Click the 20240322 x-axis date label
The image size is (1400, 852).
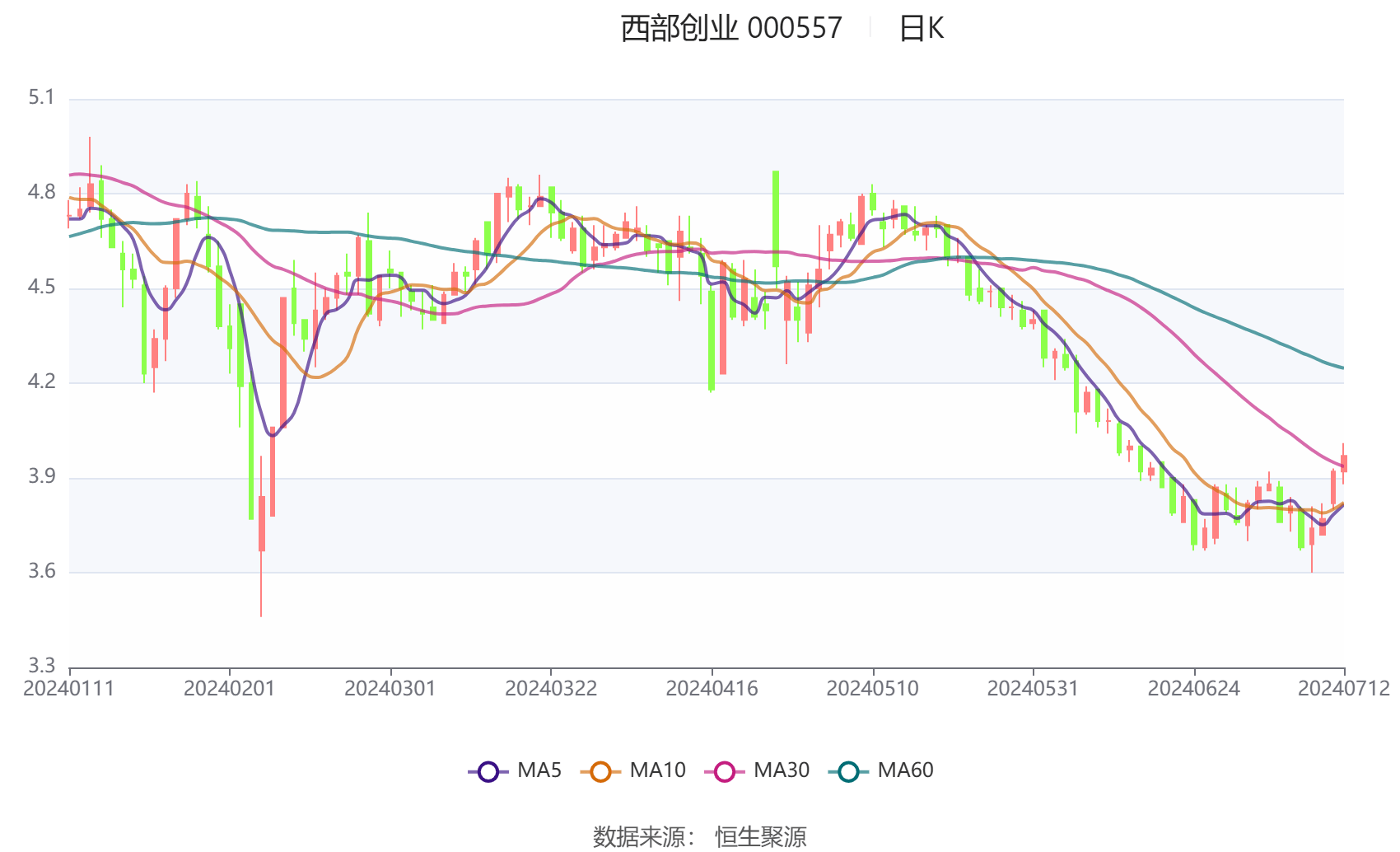[x=550, y=689]
